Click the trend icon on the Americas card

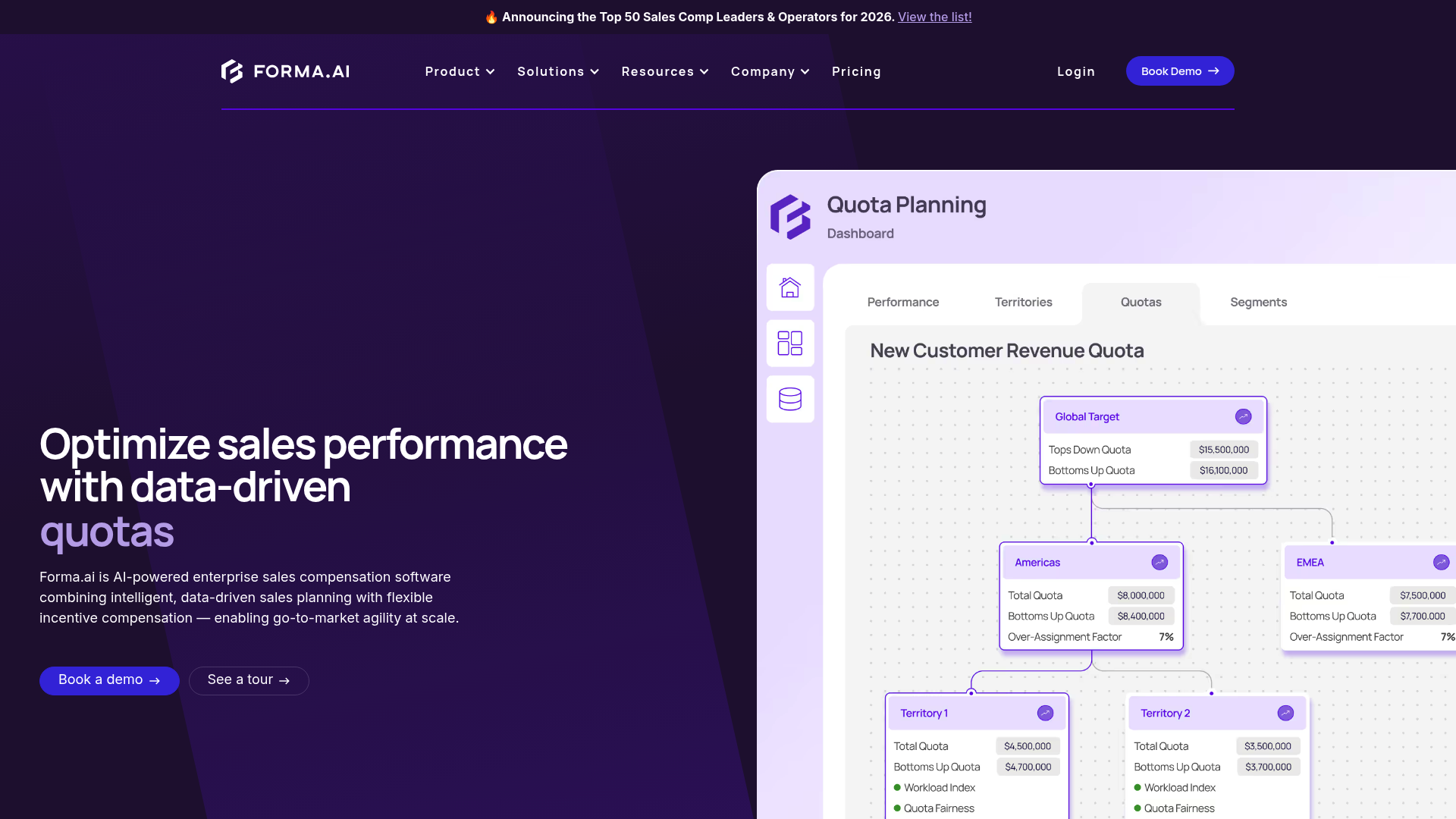pyautogui.click(x=1159, y=562)
